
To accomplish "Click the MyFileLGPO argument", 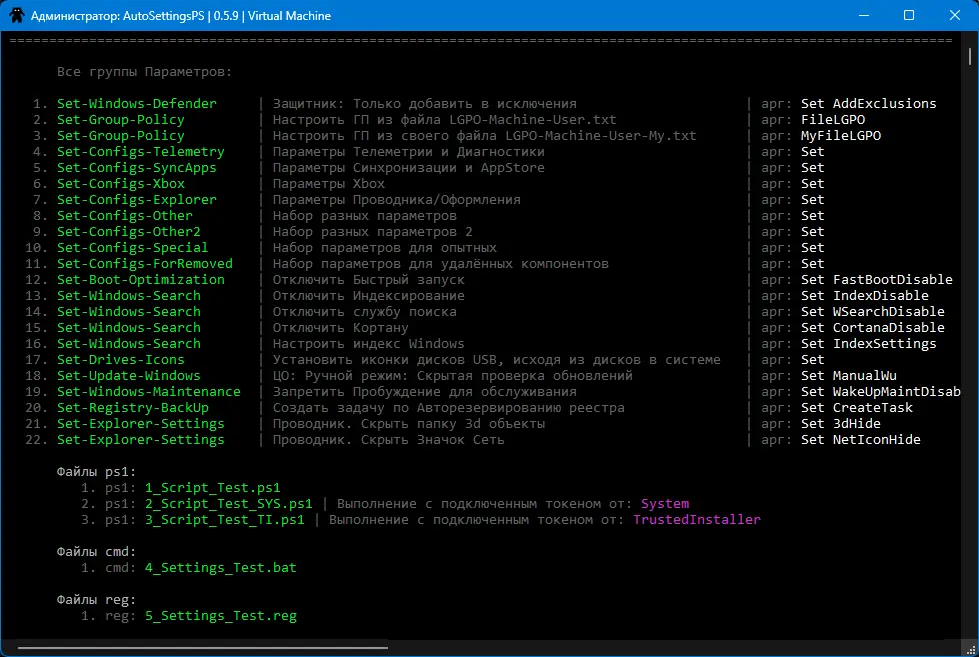I will point(840,136).
